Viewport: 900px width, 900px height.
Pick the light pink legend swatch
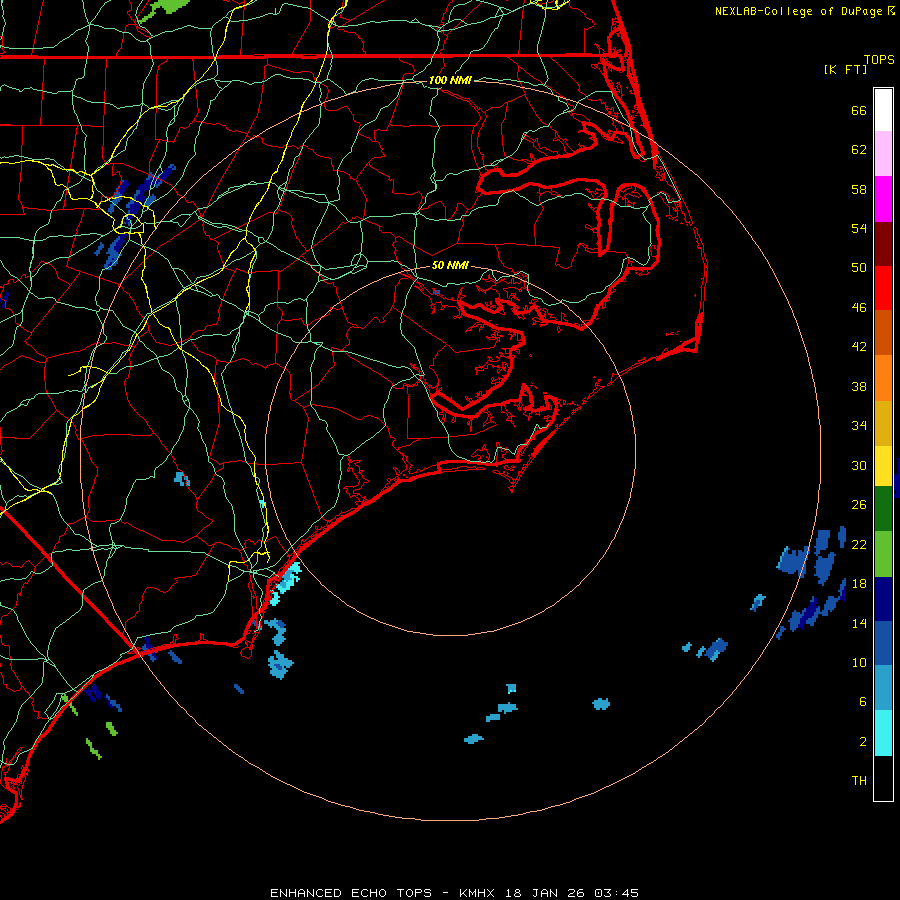[x=883, y=154]
